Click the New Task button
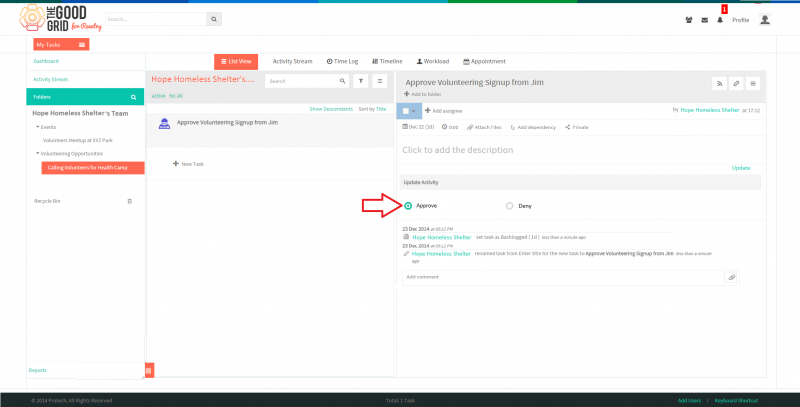Image resolution: width=800 pixels, height=407 pixels. pos(188,164)
